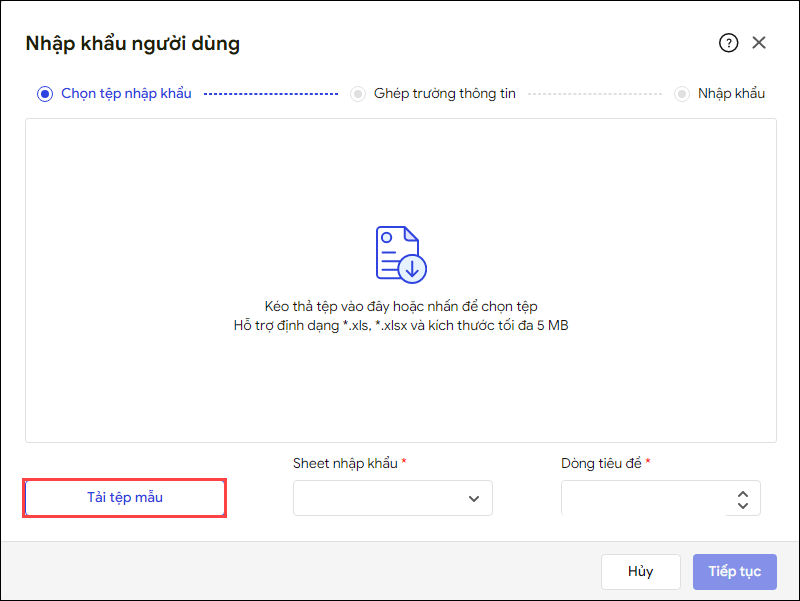Image resolution: width=800 pixels, height=601 pixels.
Task: Decrease Dòng tiêu đề with down arrow
Action: click(x=742, y=505)
